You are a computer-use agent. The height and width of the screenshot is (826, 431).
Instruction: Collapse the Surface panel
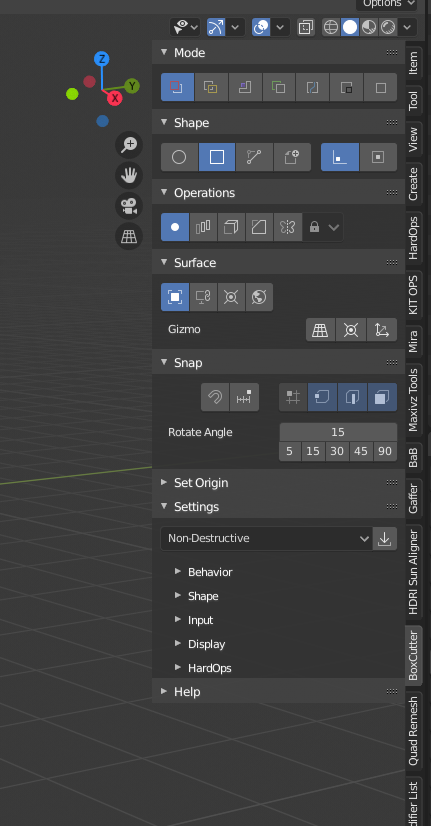coord(164,262)
